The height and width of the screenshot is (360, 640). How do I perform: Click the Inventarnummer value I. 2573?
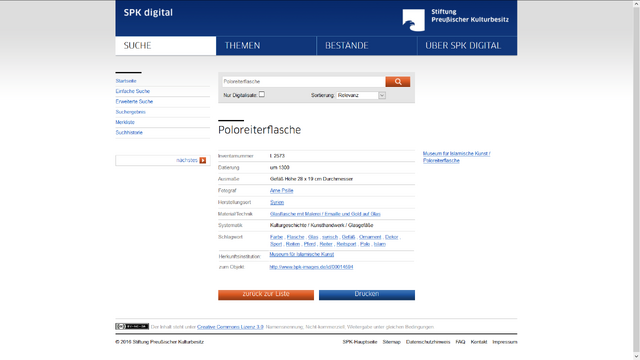tap(277, 156)
